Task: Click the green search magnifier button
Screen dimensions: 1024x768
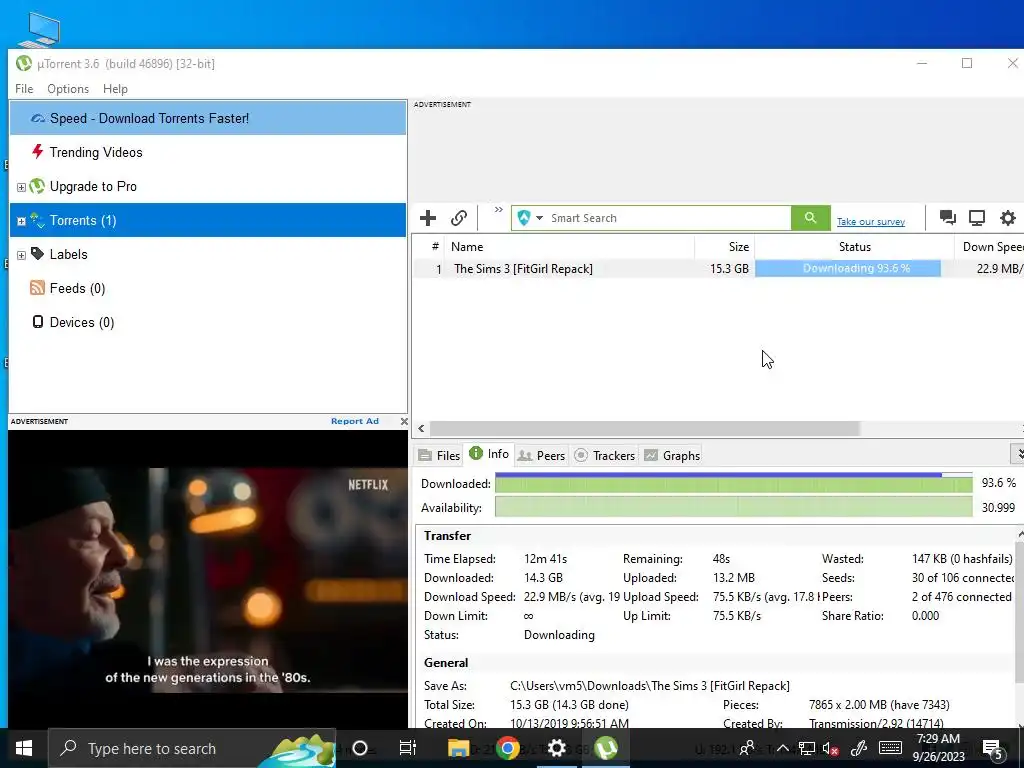Action: 810,217
